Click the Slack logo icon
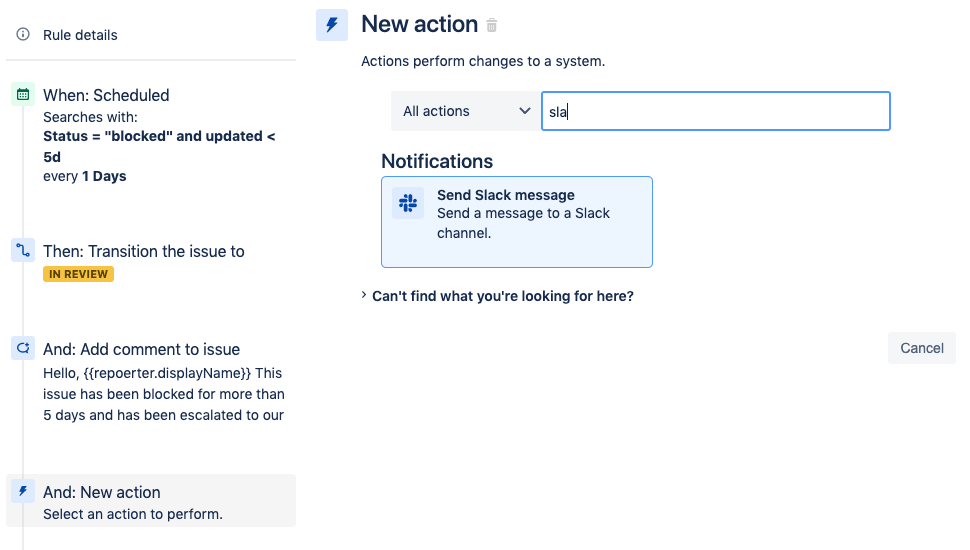 pos(408,203)
